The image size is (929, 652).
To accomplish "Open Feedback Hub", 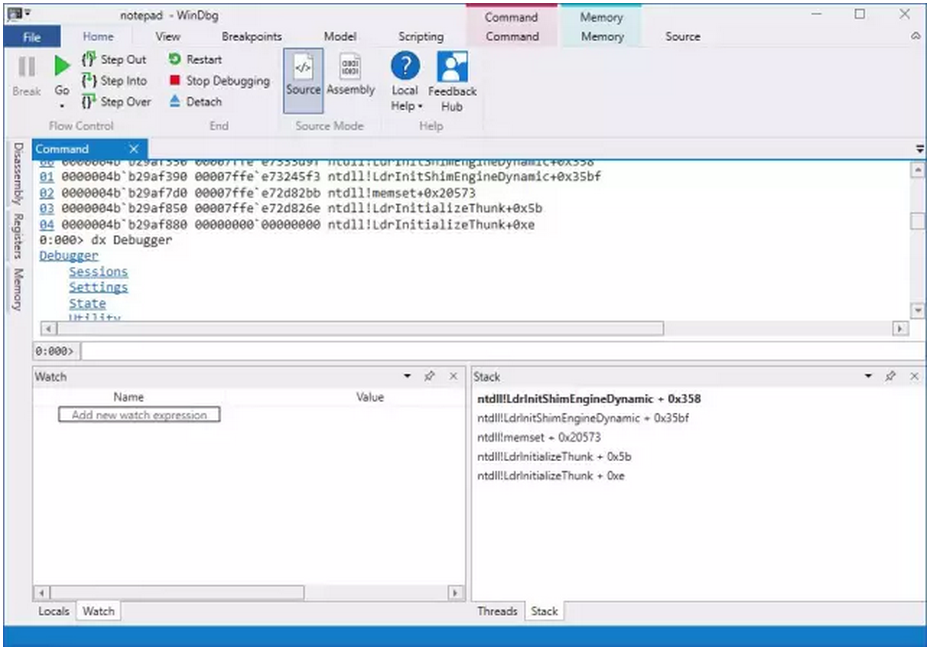I will (x=452, y=82).
